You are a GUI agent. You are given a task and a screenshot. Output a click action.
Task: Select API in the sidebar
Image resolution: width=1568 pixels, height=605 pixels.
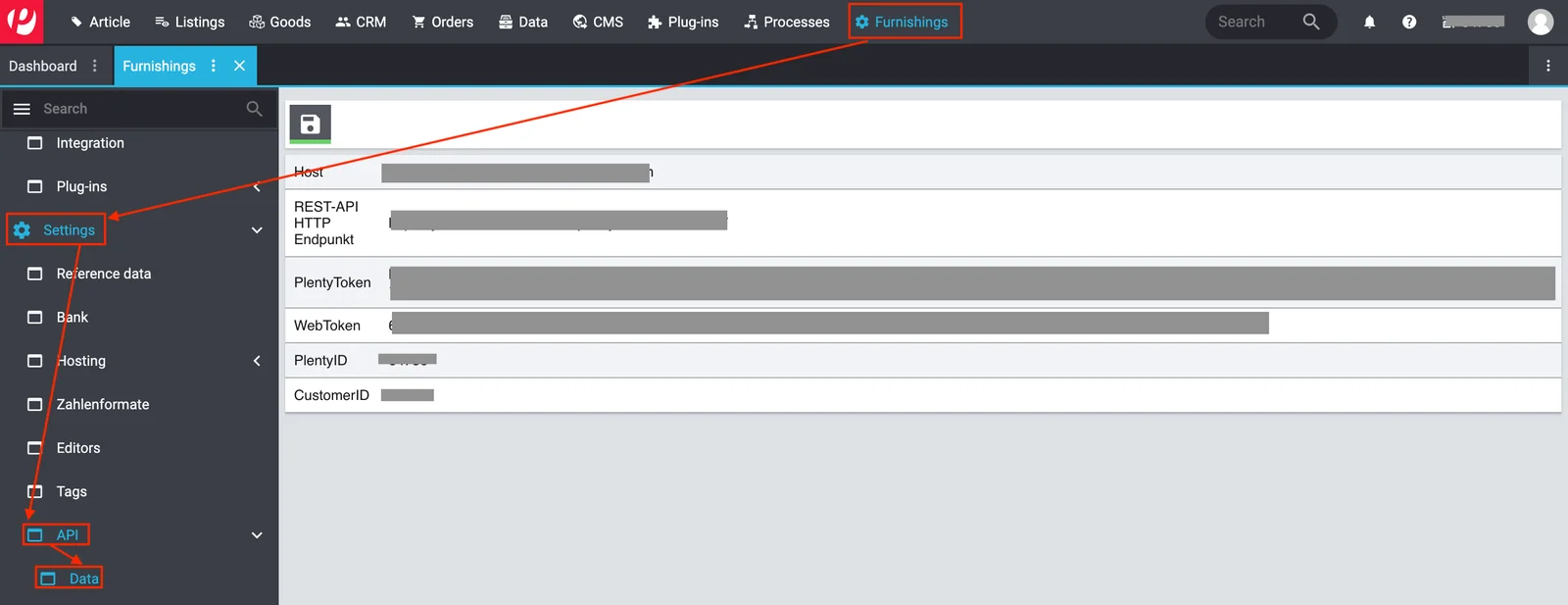67,535
